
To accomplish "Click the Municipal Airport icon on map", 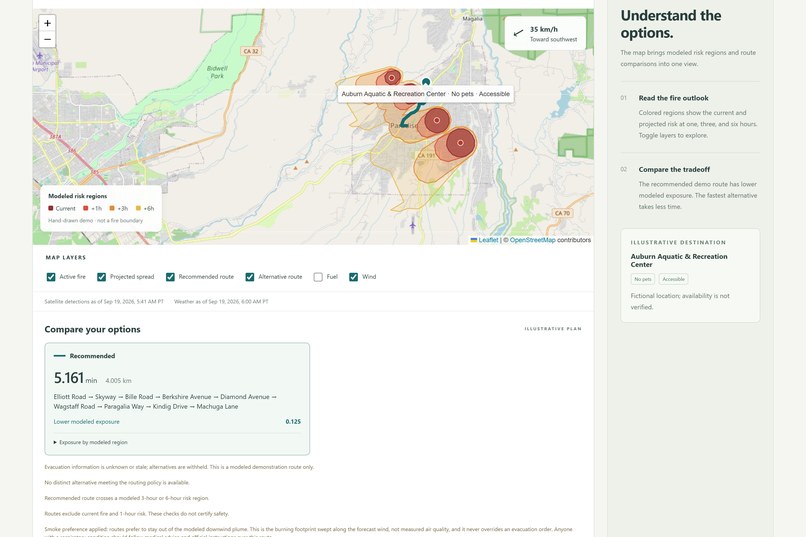I will click(x=40, y=55).
